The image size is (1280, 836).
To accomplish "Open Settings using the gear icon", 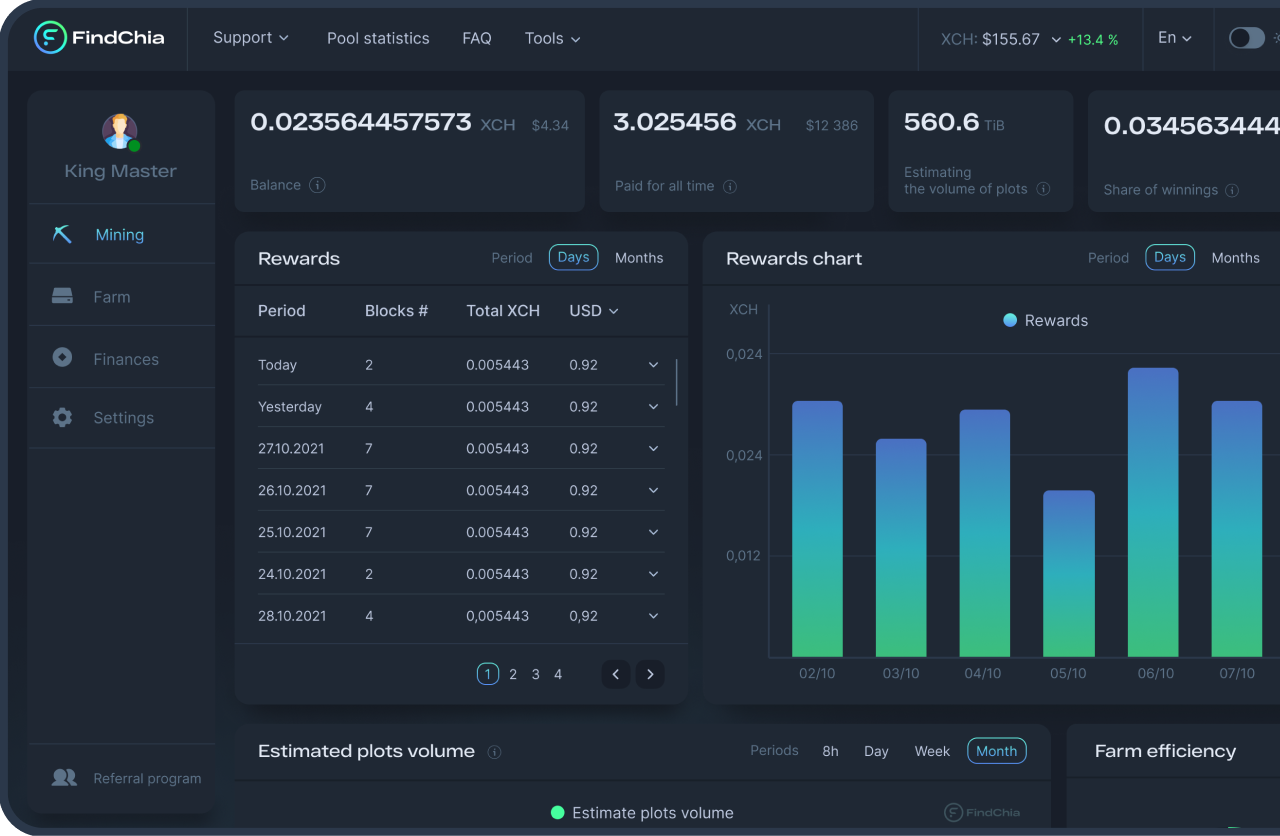I will (61, 417).
